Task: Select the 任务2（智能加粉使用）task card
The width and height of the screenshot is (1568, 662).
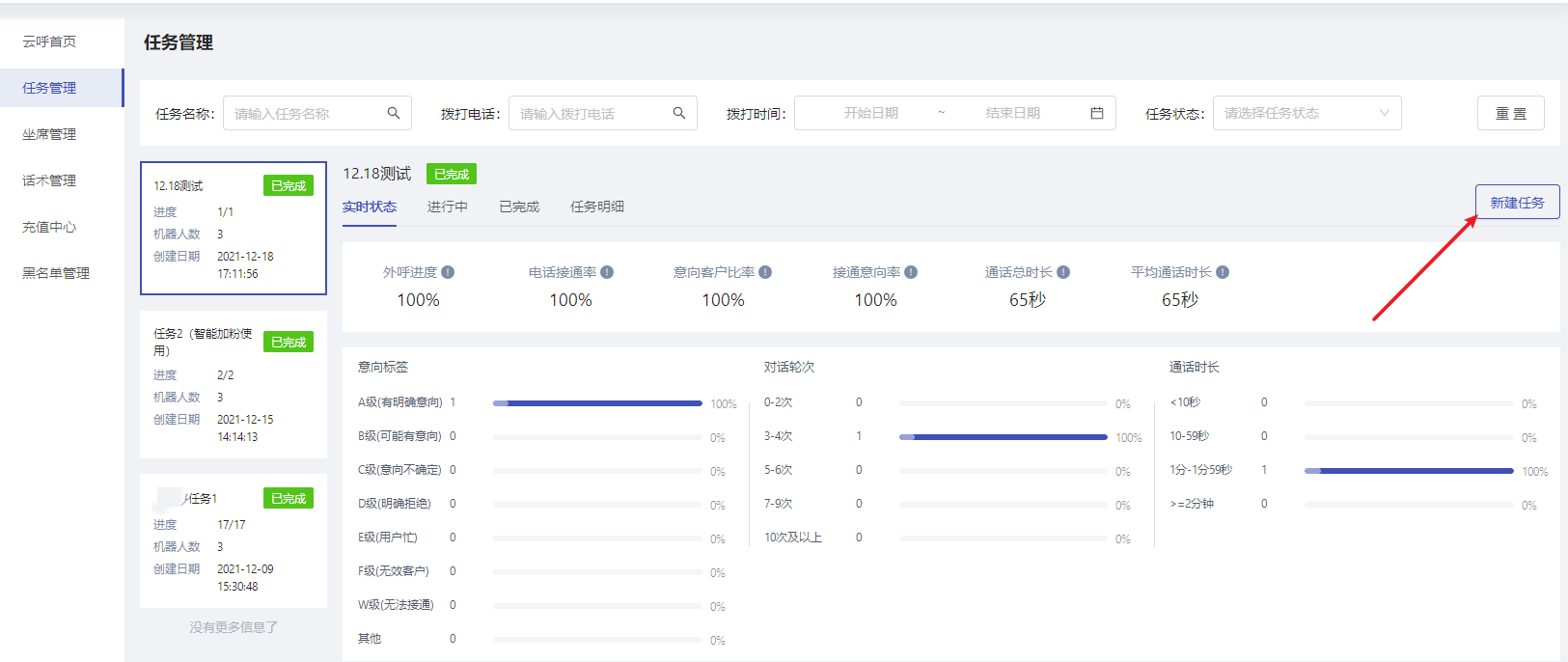Action: coord(234,384)
